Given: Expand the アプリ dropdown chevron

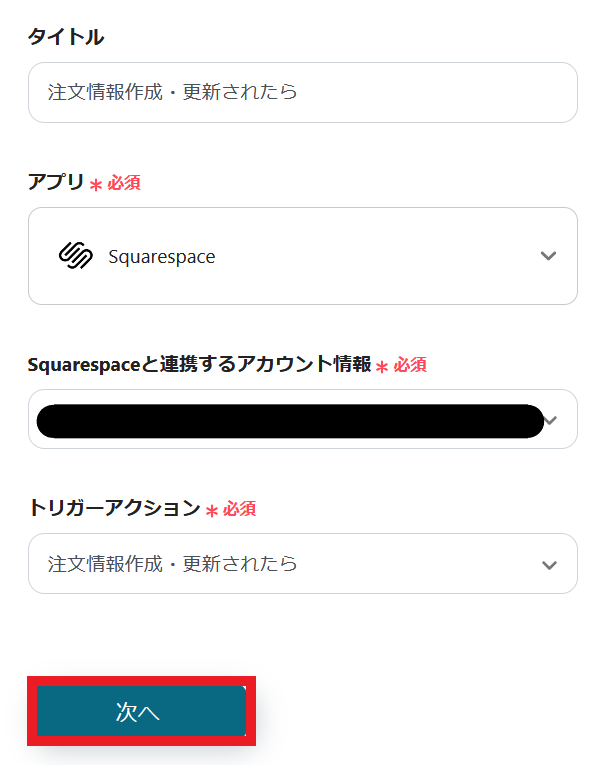Looking at the screenshot, I should click(x=548, y=256).
